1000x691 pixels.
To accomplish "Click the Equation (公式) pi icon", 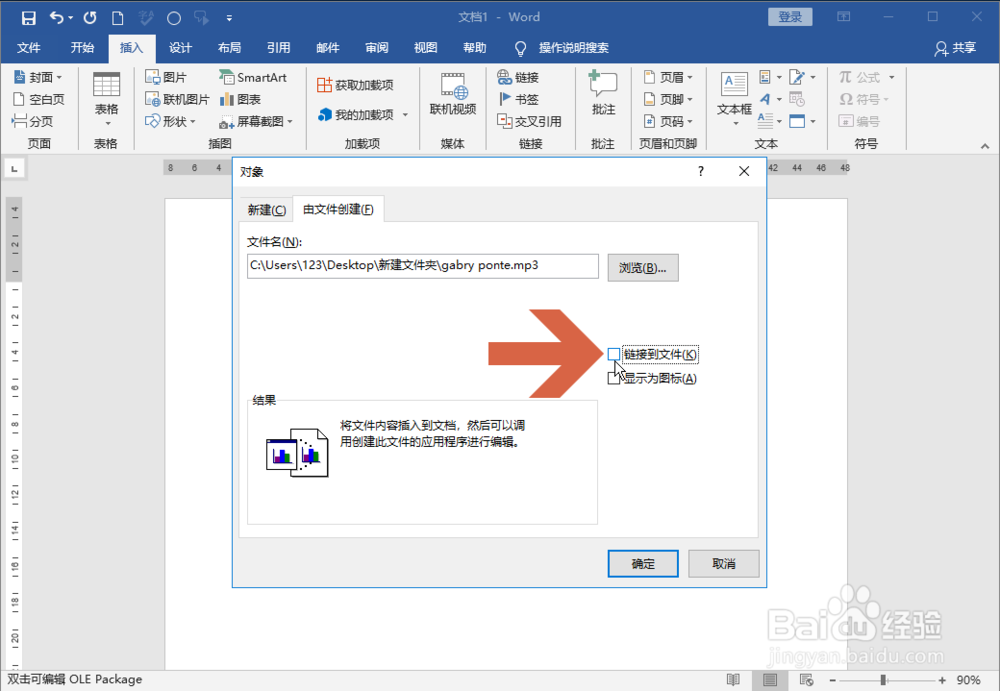I will [x=845, y=77].
